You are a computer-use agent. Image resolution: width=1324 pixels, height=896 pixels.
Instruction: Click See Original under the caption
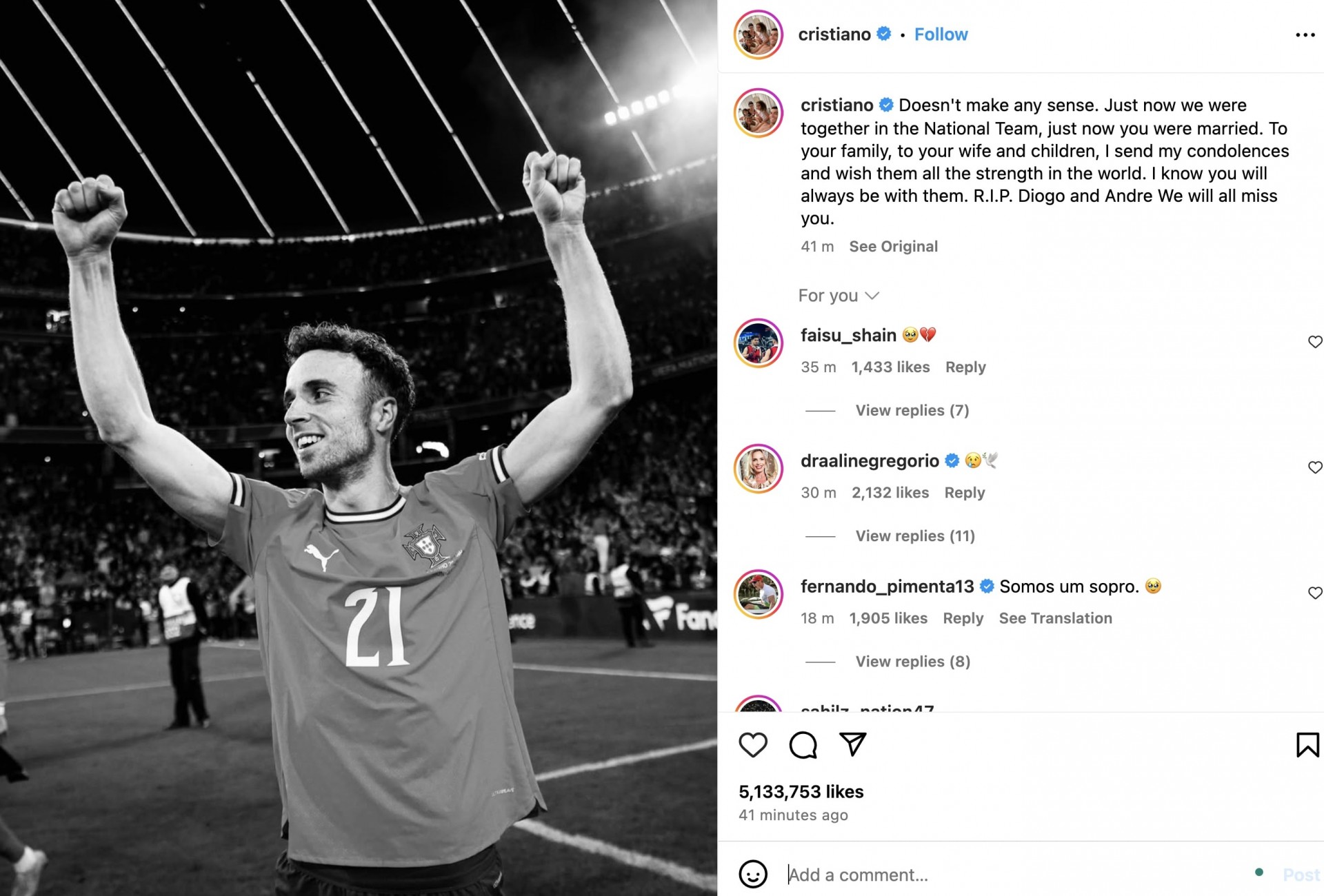(893, 246)
